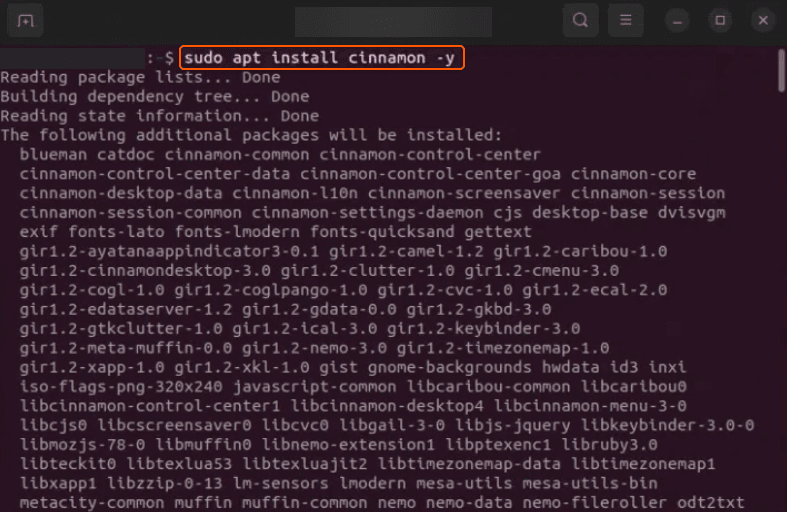The image size is (787, 512).
Task: Click the 'catdoc' package name
Action: (x=125, y=155)
